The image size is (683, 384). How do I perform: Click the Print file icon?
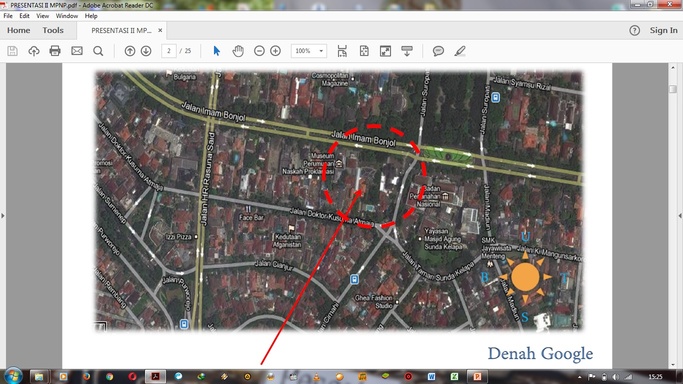click(55, 51)
